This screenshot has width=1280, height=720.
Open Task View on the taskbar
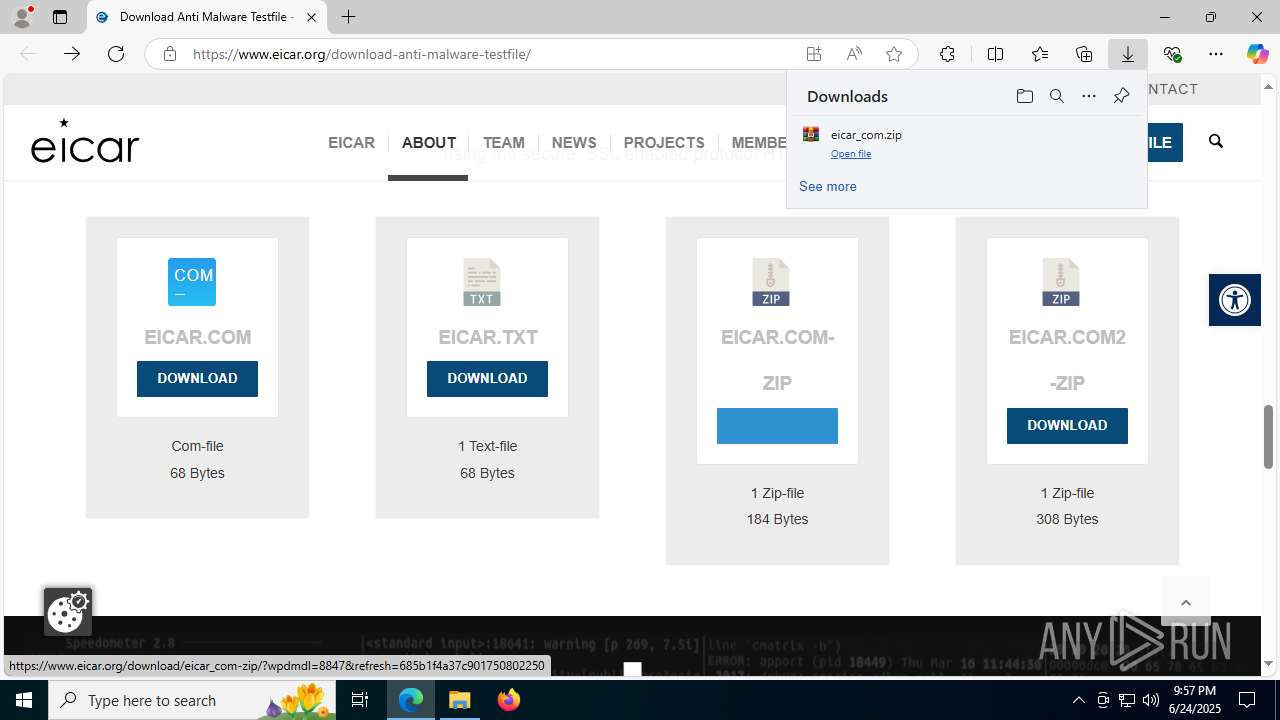(360, 700)
